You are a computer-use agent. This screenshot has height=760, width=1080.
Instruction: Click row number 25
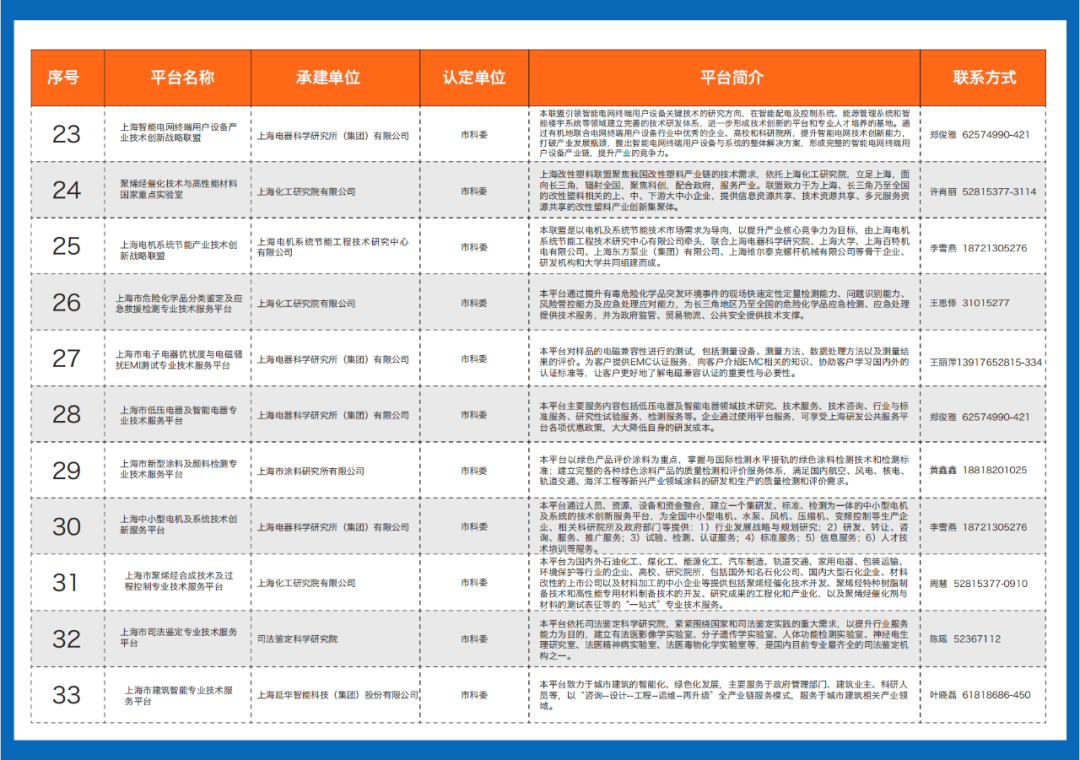click(x=66, y=246)
